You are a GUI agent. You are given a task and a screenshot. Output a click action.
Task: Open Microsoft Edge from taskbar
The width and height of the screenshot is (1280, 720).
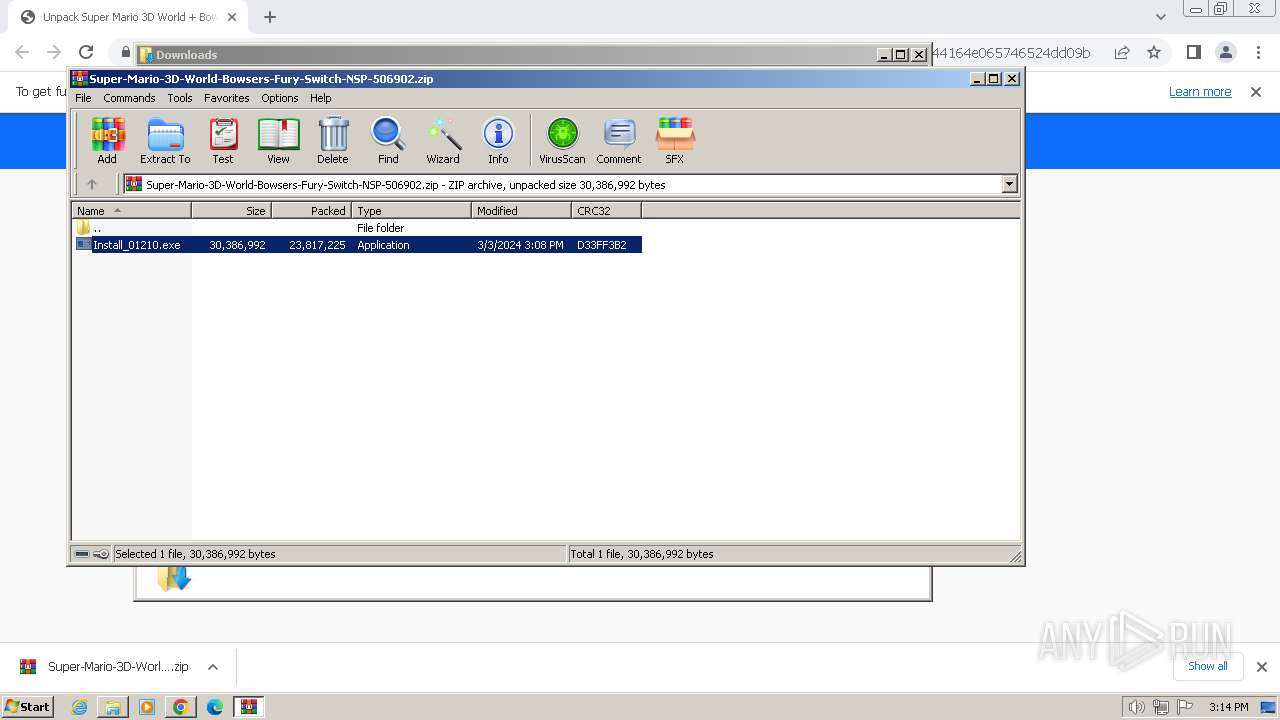[215, 707]
